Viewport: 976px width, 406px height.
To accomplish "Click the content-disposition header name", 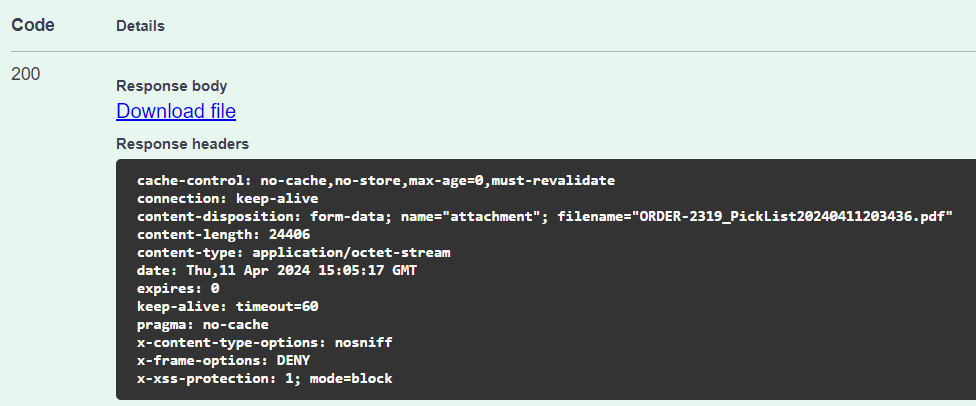I will (219, 217).
